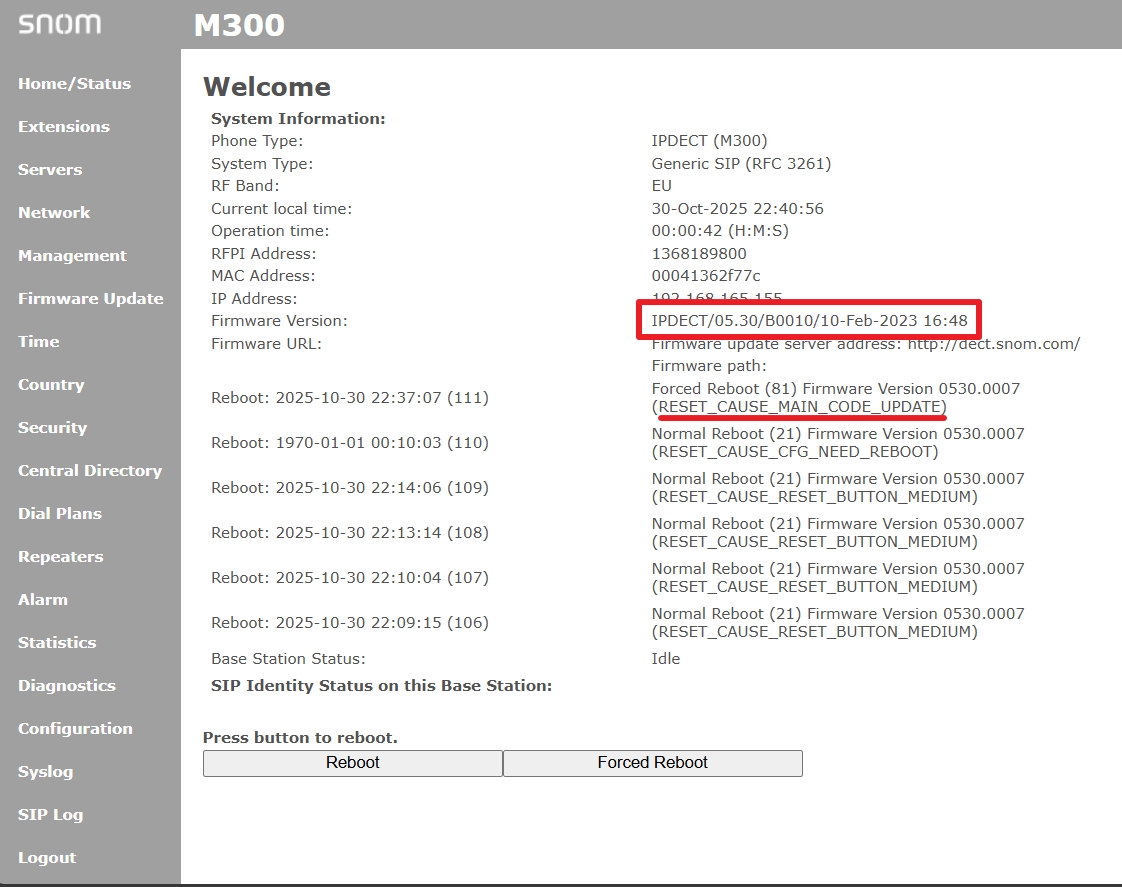Click the snom logo

(59, 24)
